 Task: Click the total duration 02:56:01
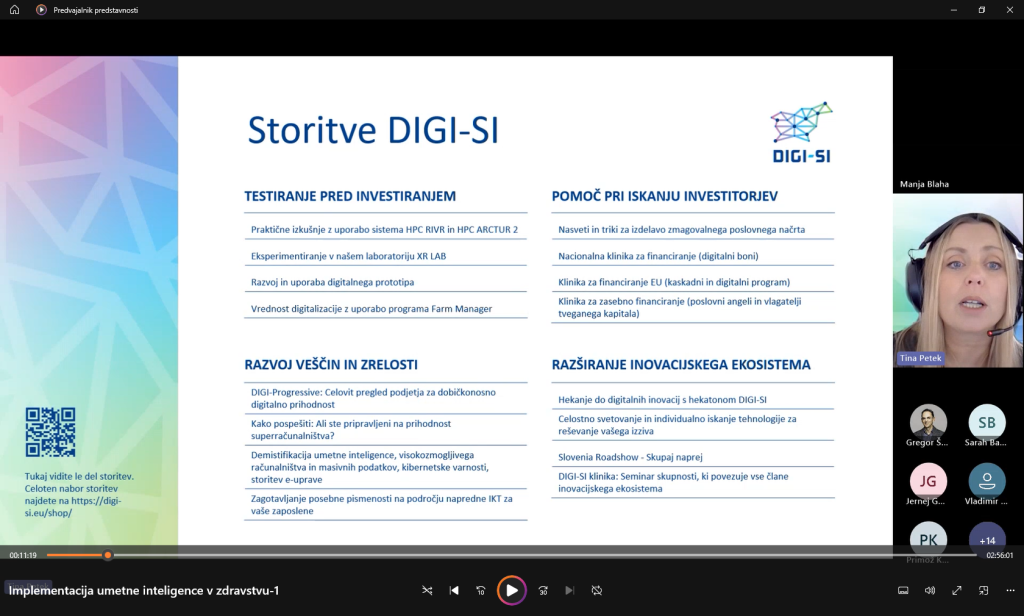[x=999, y=555]
